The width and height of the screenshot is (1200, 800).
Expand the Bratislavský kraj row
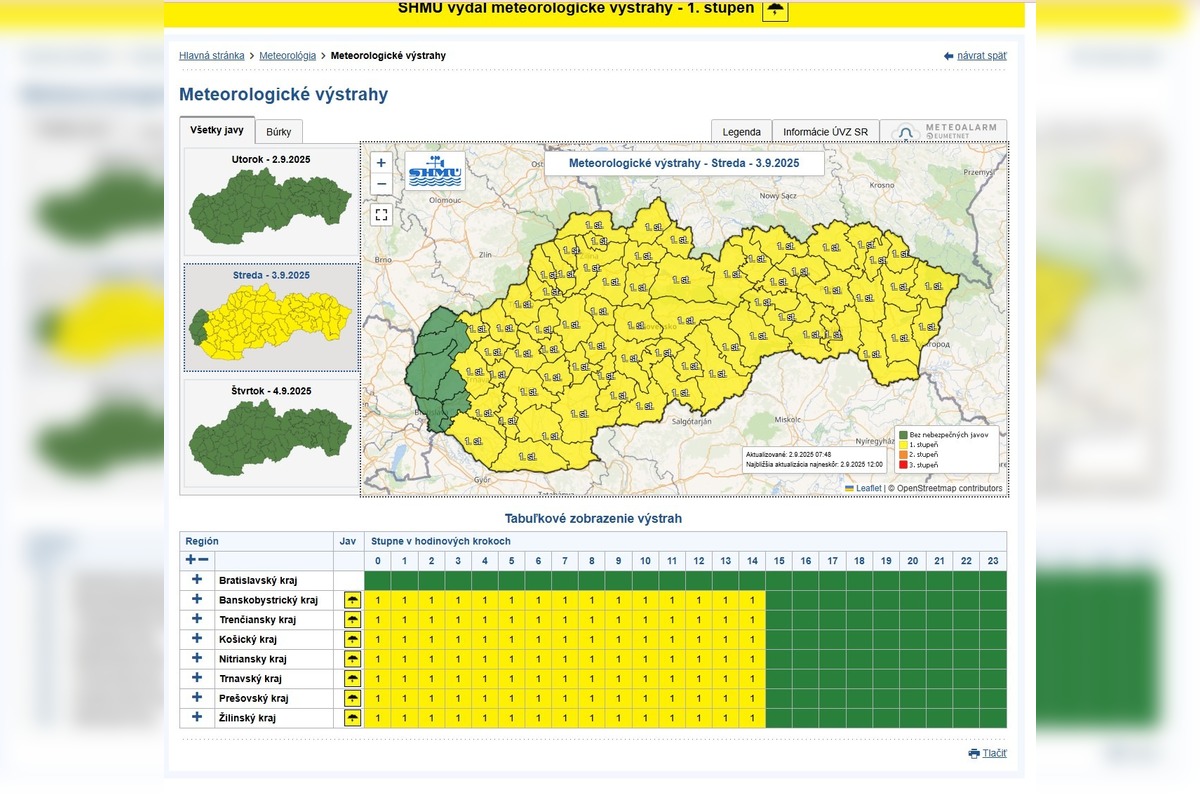point(197,580)
